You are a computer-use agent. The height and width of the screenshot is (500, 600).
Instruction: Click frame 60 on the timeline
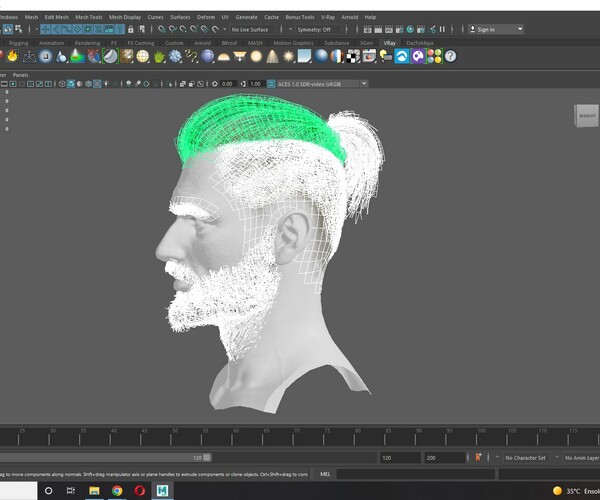pyautogui.click(x=232, y=436)
